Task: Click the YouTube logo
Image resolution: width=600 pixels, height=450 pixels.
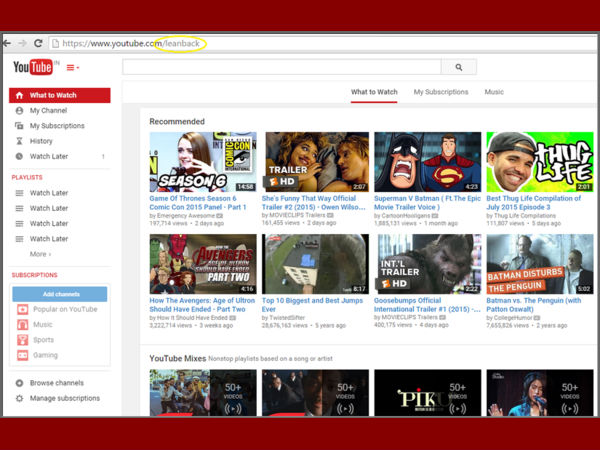Action: pyautogui.click(x=32, y=67)
